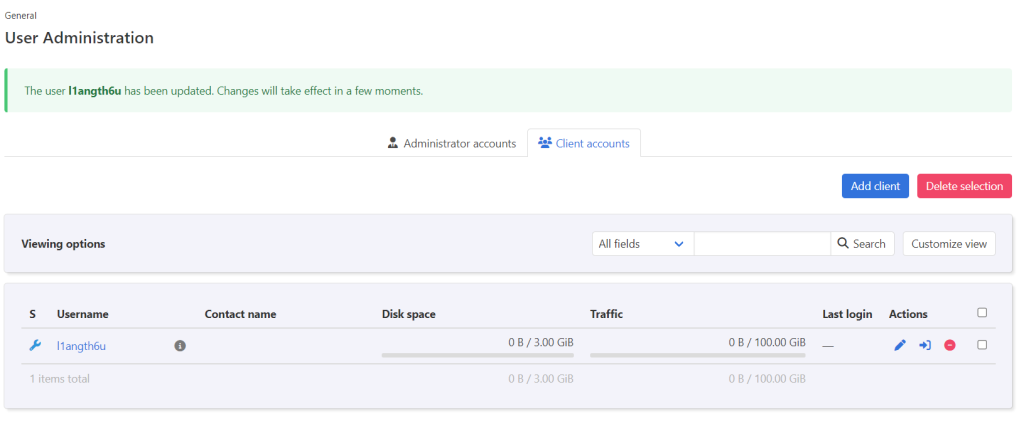
Task: Click the pencil edit icon for l1angth6u
Action: 900,346
